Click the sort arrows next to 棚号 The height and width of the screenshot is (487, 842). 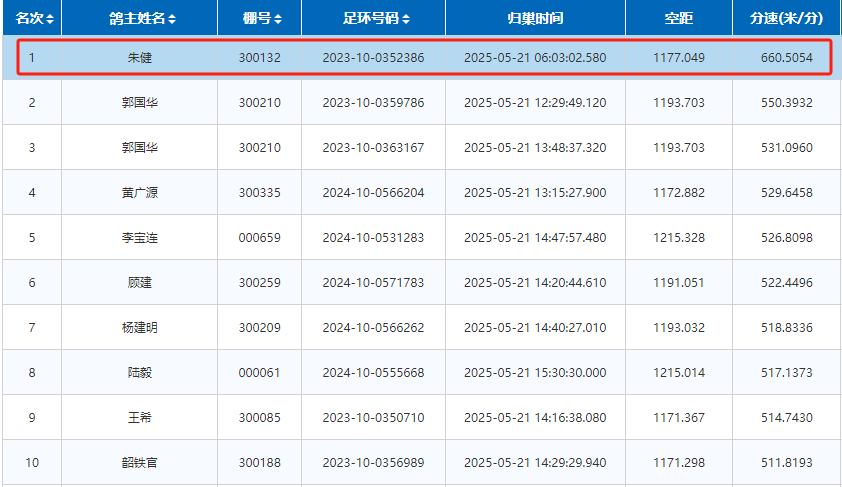278,19
